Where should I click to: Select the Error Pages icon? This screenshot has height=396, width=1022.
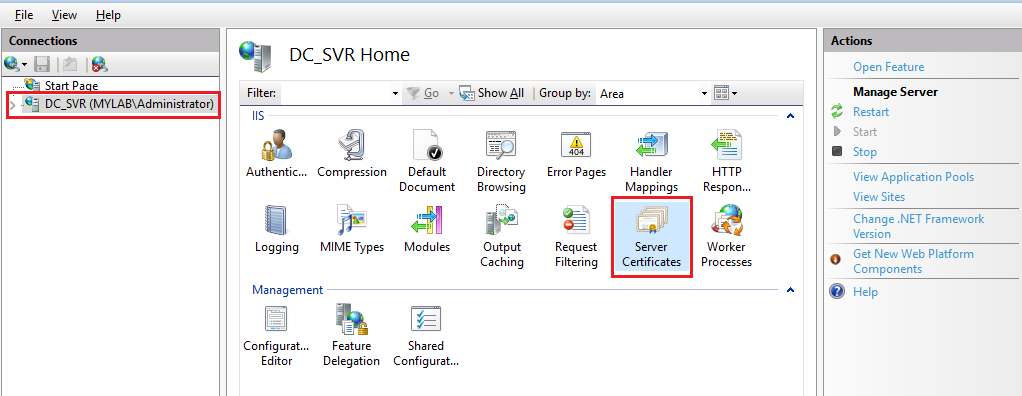576,145
